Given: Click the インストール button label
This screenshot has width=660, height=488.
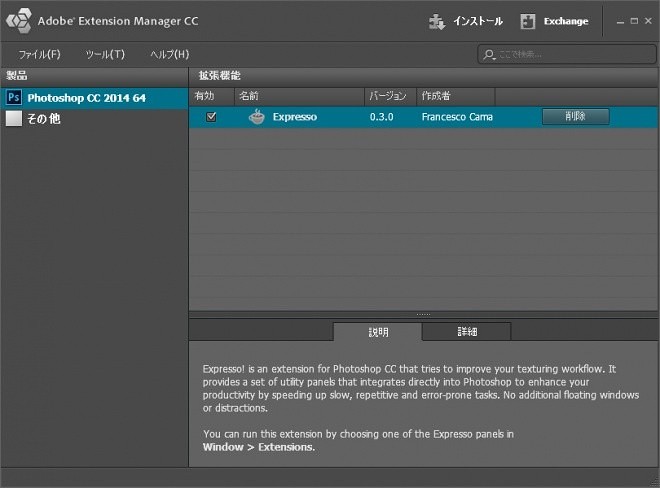Looking at the screenshot, I should tap(478, 21).
